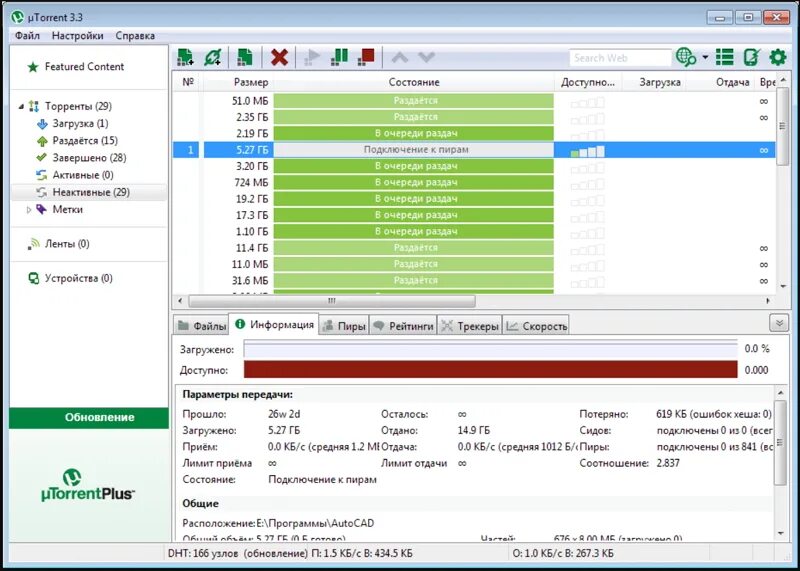The width and height of the screenshot is (800, 571).
Task: Switch to the Скорость tab
Action: point(536,326)
